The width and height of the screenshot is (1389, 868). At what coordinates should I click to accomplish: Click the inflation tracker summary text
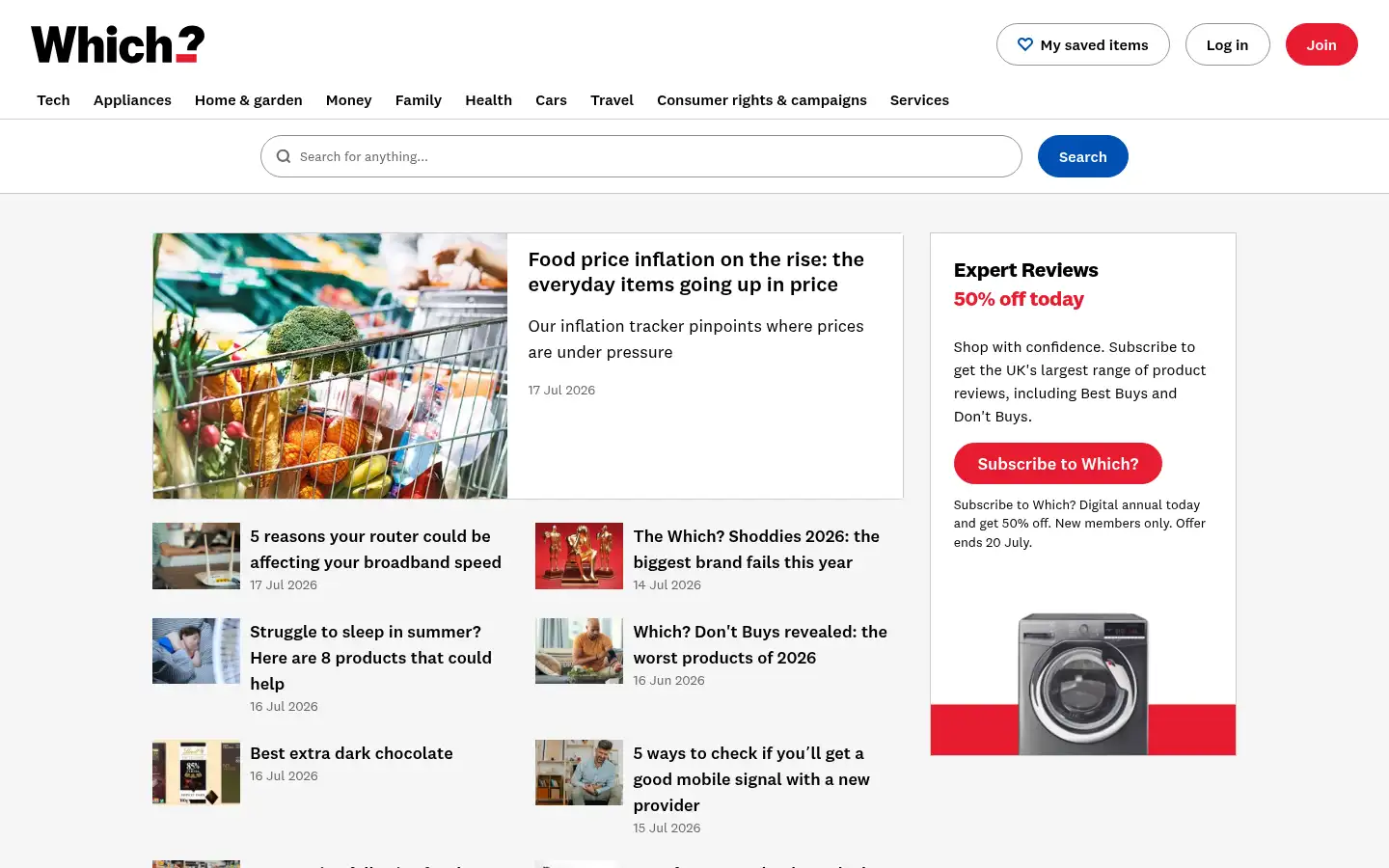tap(695, 339)
